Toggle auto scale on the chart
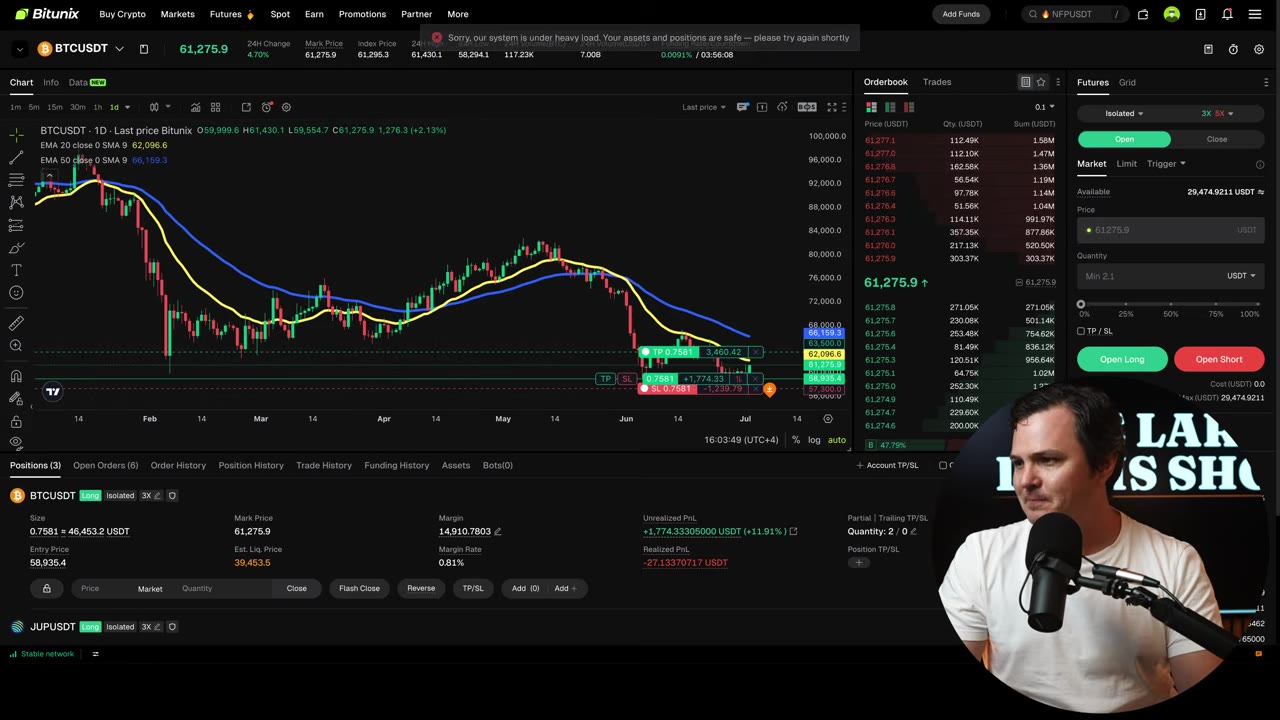Viewport: 1280px width, 720px height. (837, 440)
